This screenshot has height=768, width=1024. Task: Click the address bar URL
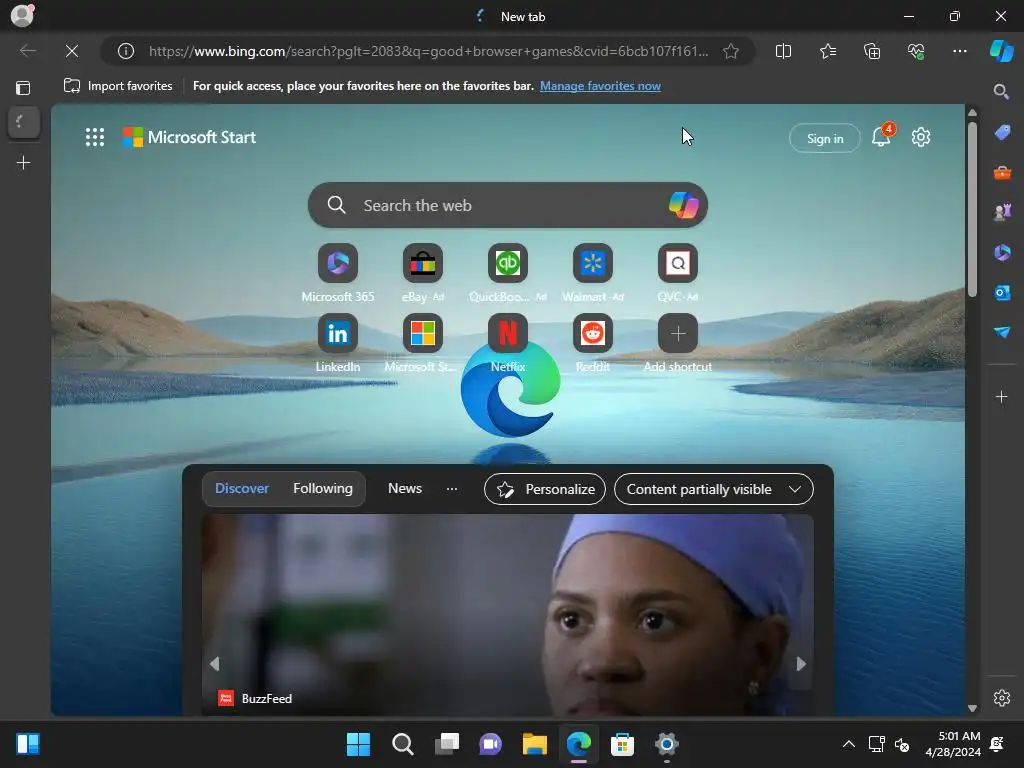coord(428,51)
